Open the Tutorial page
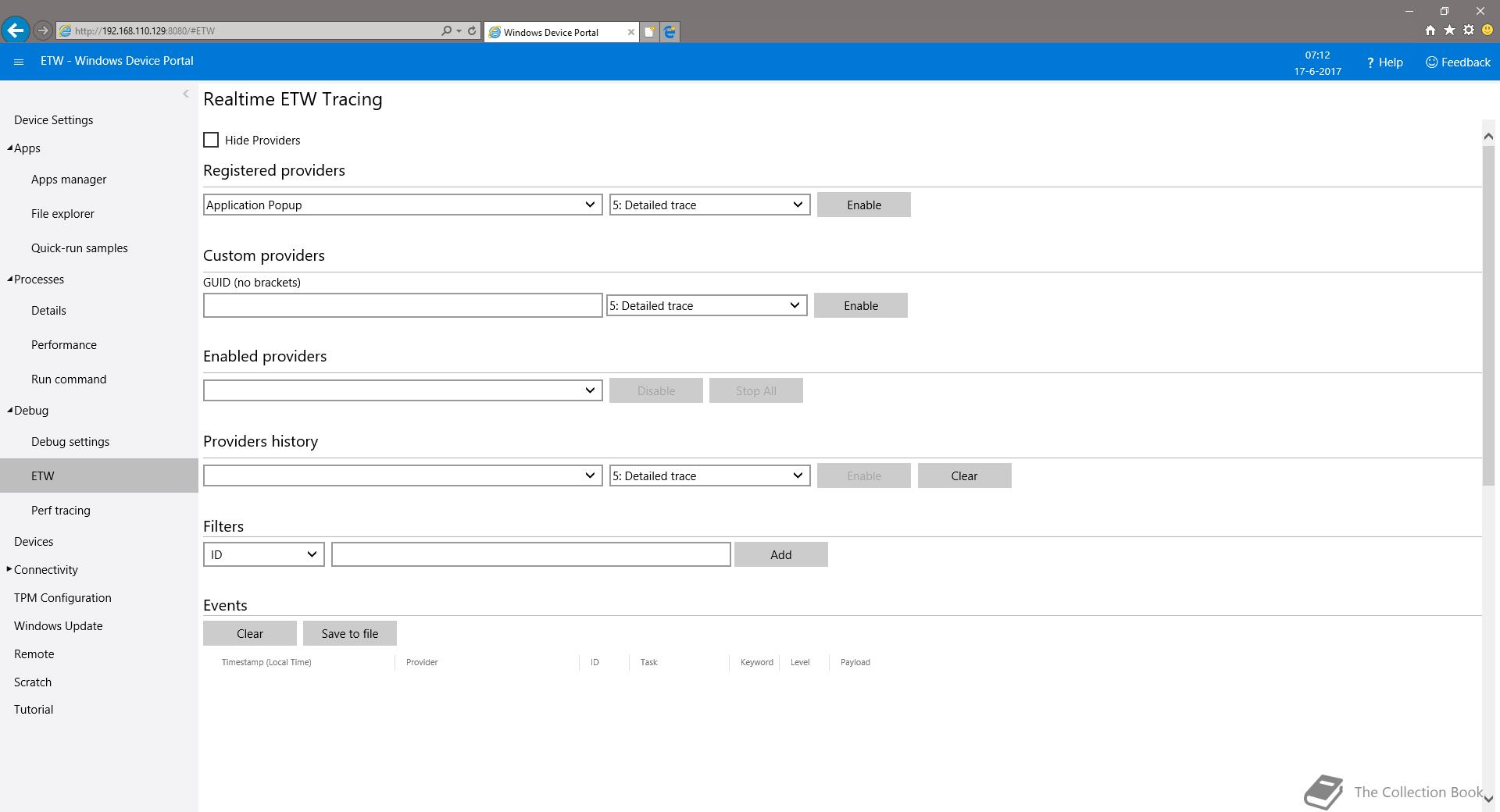1500x812 pixels. pos(34,709)
